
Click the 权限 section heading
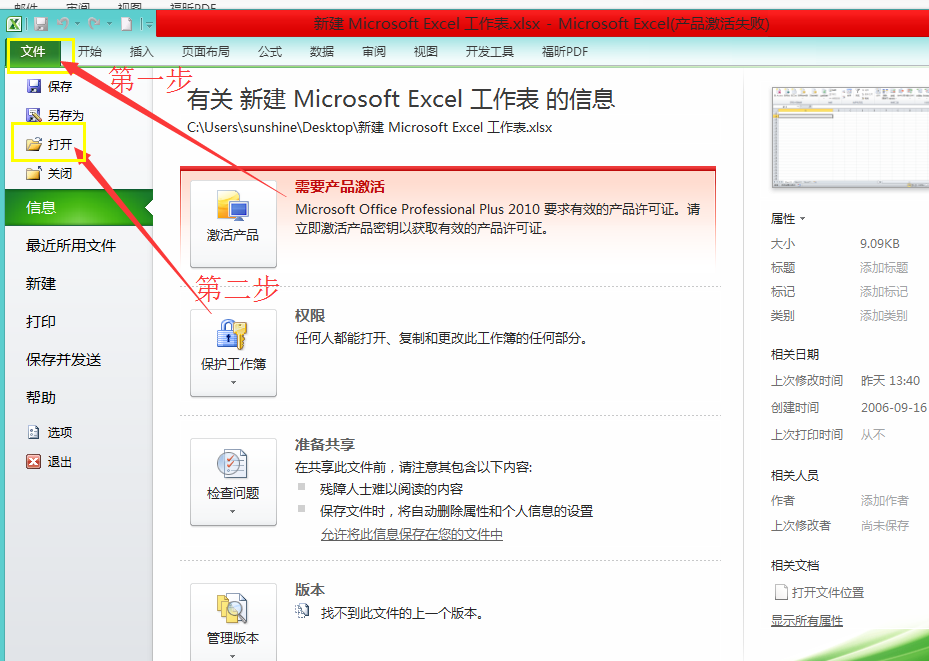310,316
